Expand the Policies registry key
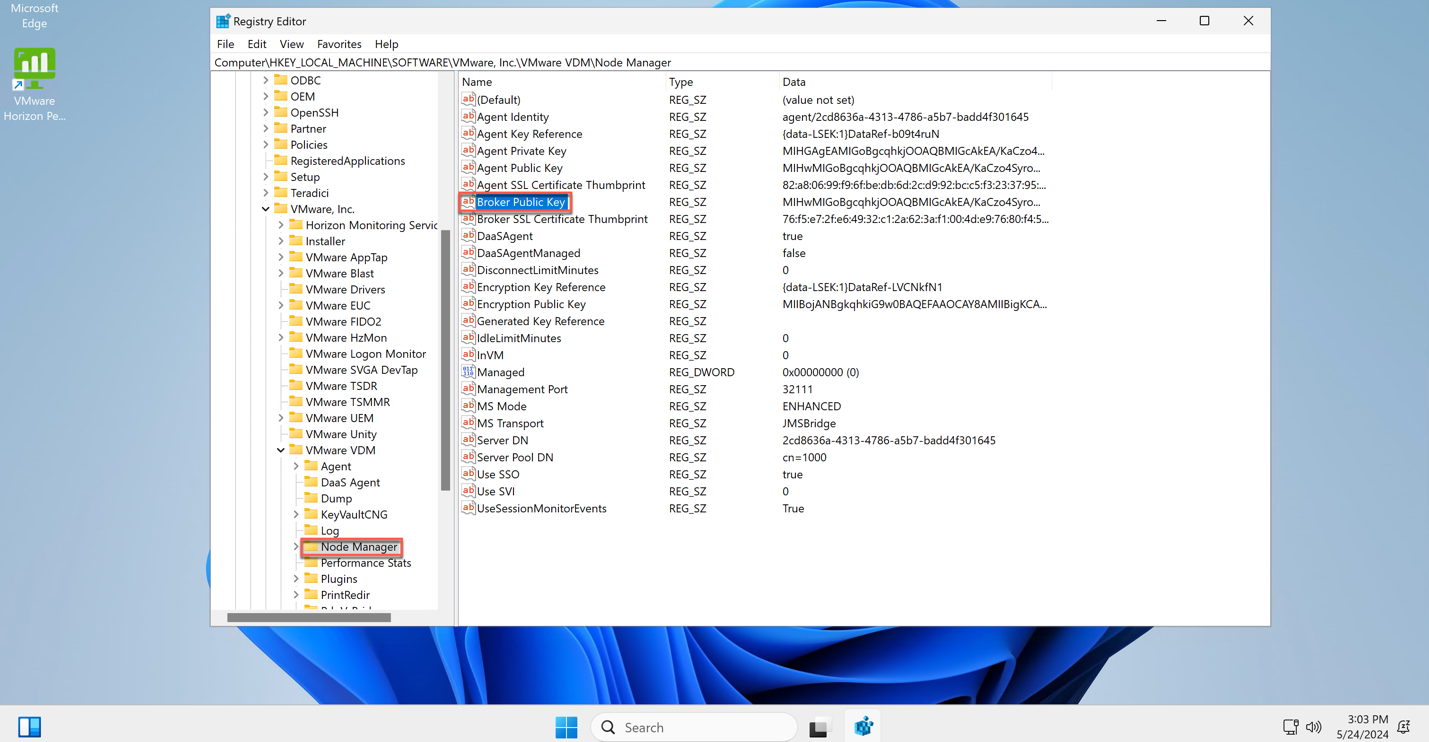This screenshot has height=742, width=1429. point(266,145)
